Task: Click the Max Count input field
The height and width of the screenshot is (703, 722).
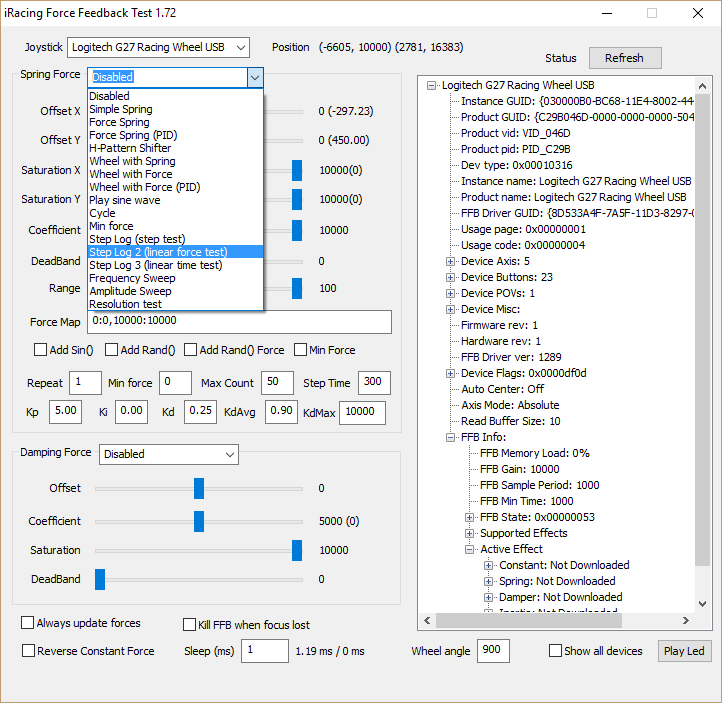Action: (x=277, y=383)
